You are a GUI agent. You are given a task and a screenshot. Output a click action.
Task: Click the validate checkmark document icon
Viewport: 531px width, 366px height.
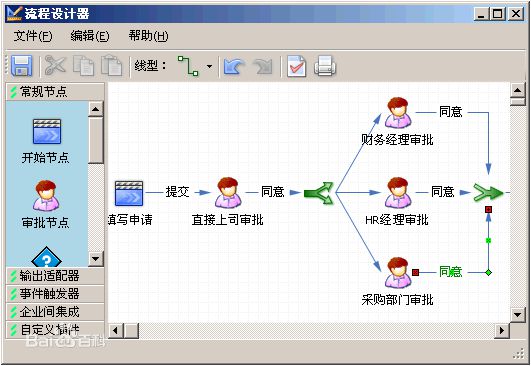pyautogui.click(x=297, y=66)
